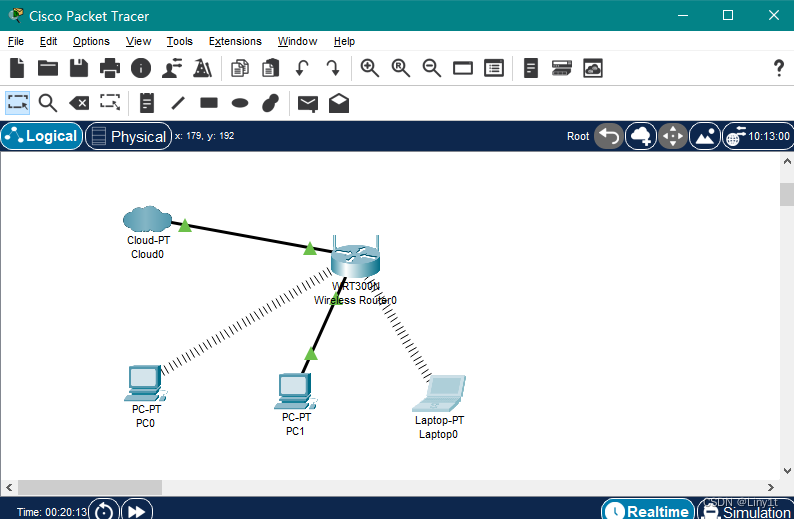Switch to Realtime mode
Viewport: 794px width, 519px height.
coord(648,510)
